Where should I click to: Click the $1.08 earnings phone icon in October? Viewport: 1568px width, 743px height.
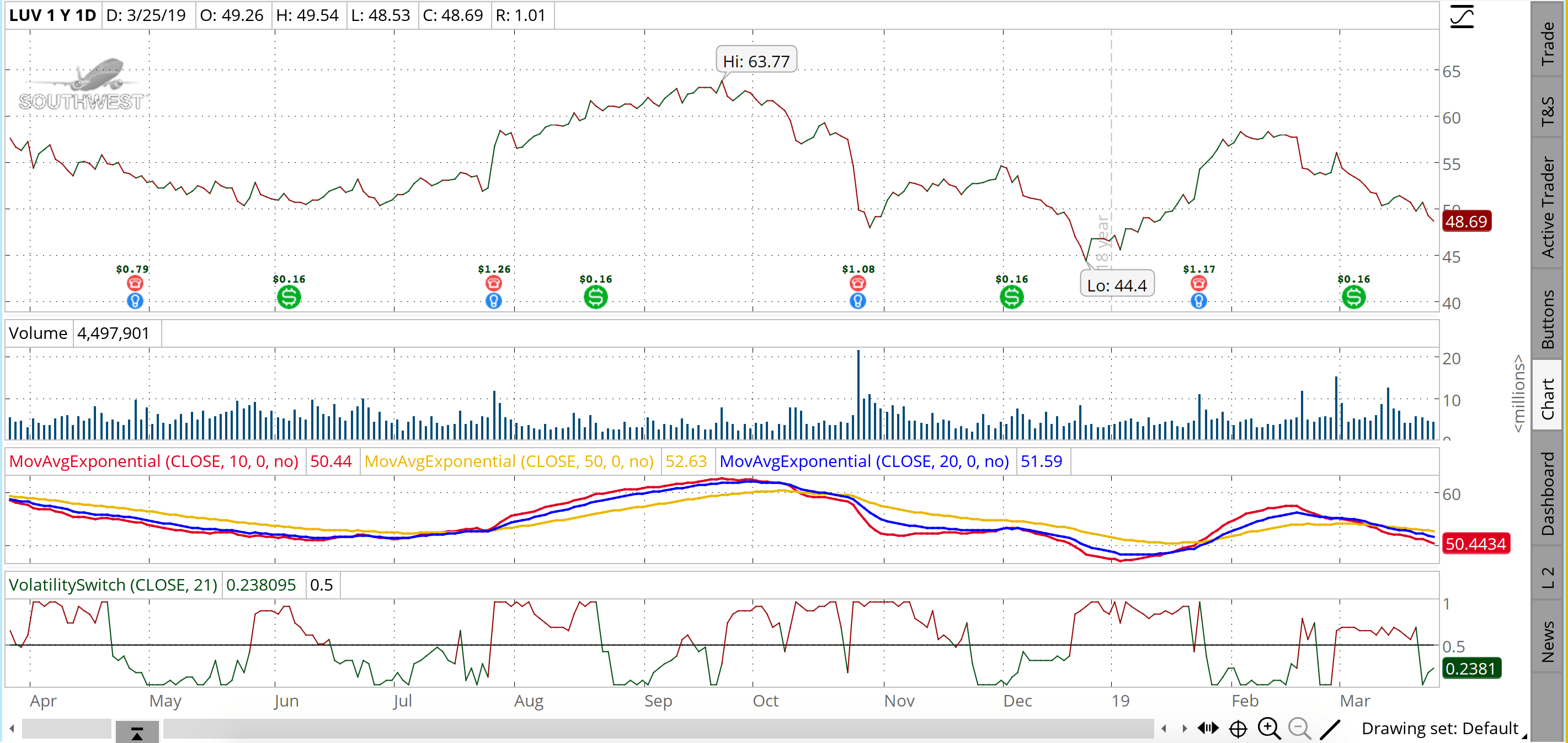[x=857, y=283]
